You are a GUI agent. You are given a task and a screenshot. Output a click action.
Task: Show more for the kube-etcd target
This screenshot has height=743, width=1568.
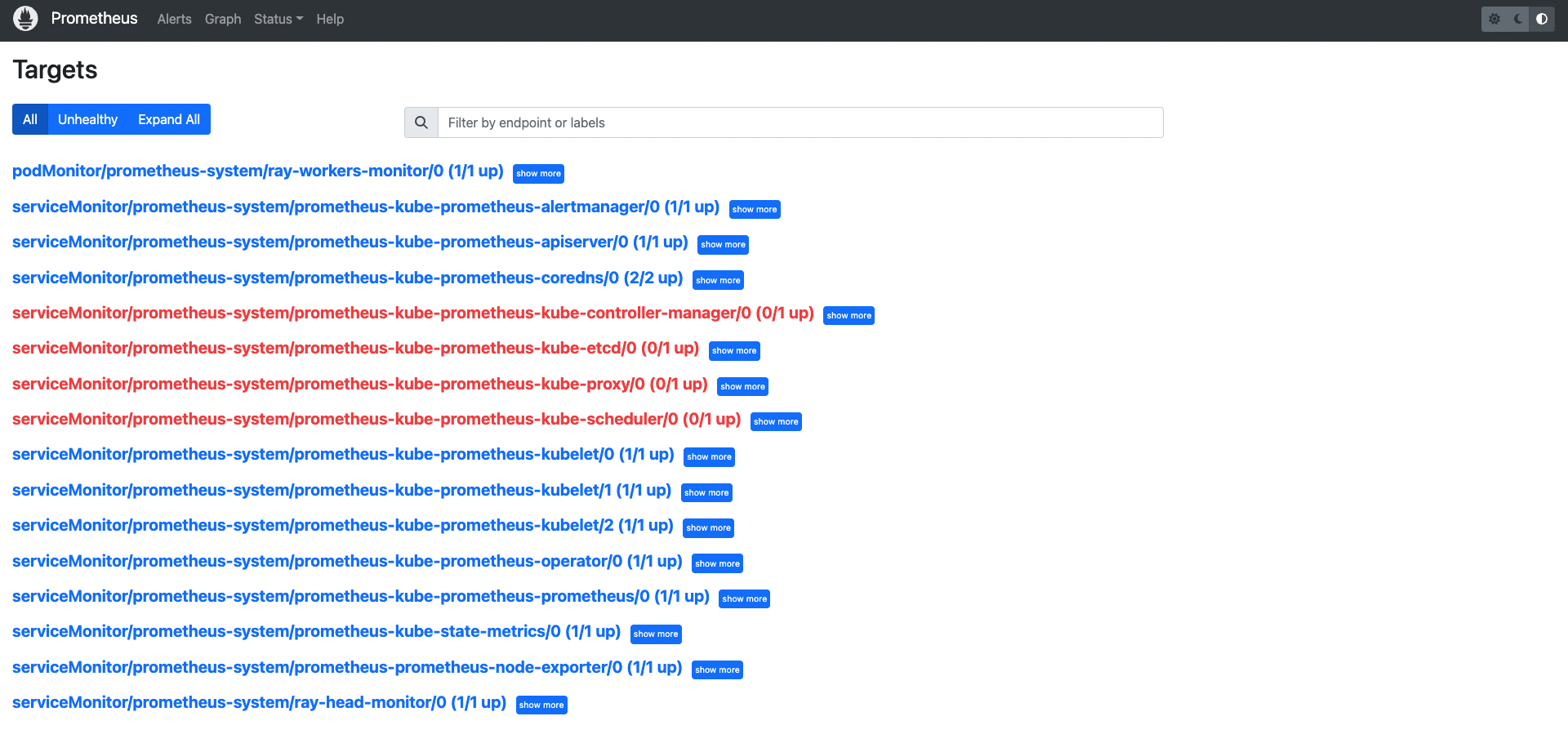pyautogui.click(x=733, y=350)
